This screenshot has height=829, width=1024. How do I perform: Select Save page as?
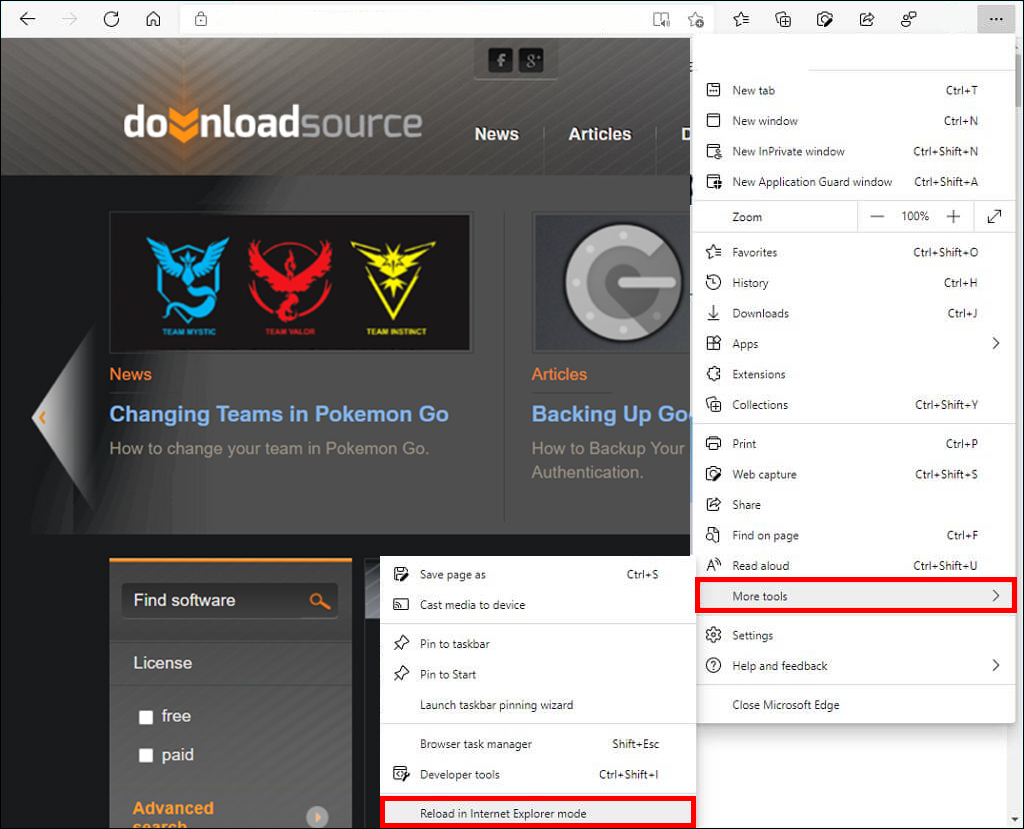coord(538,575)
